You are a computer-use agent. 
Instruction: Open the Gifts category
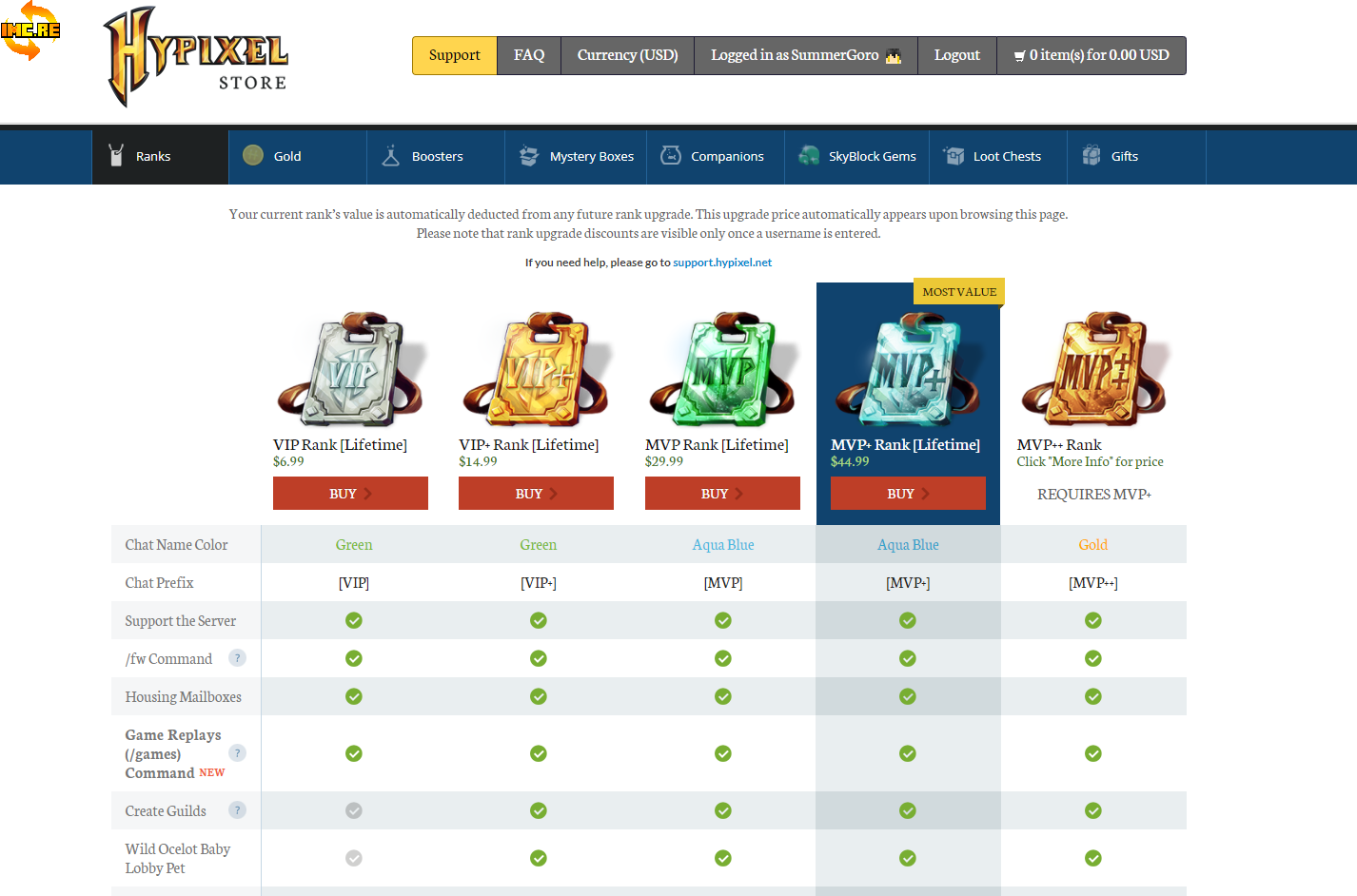[1111, 157]
